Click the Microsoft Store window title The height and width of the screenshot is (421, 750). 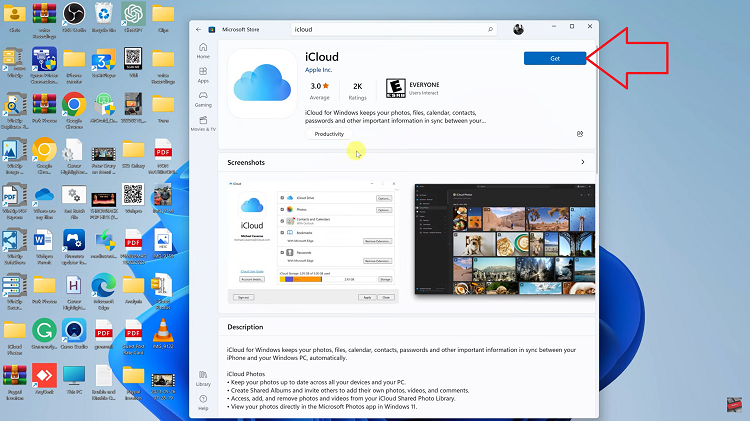pos(241,29)
